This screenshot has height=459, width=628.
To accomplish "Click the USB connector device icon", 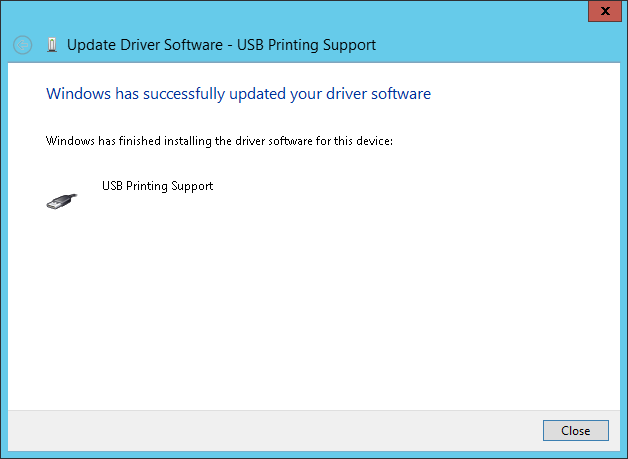I will coord(61,199).
